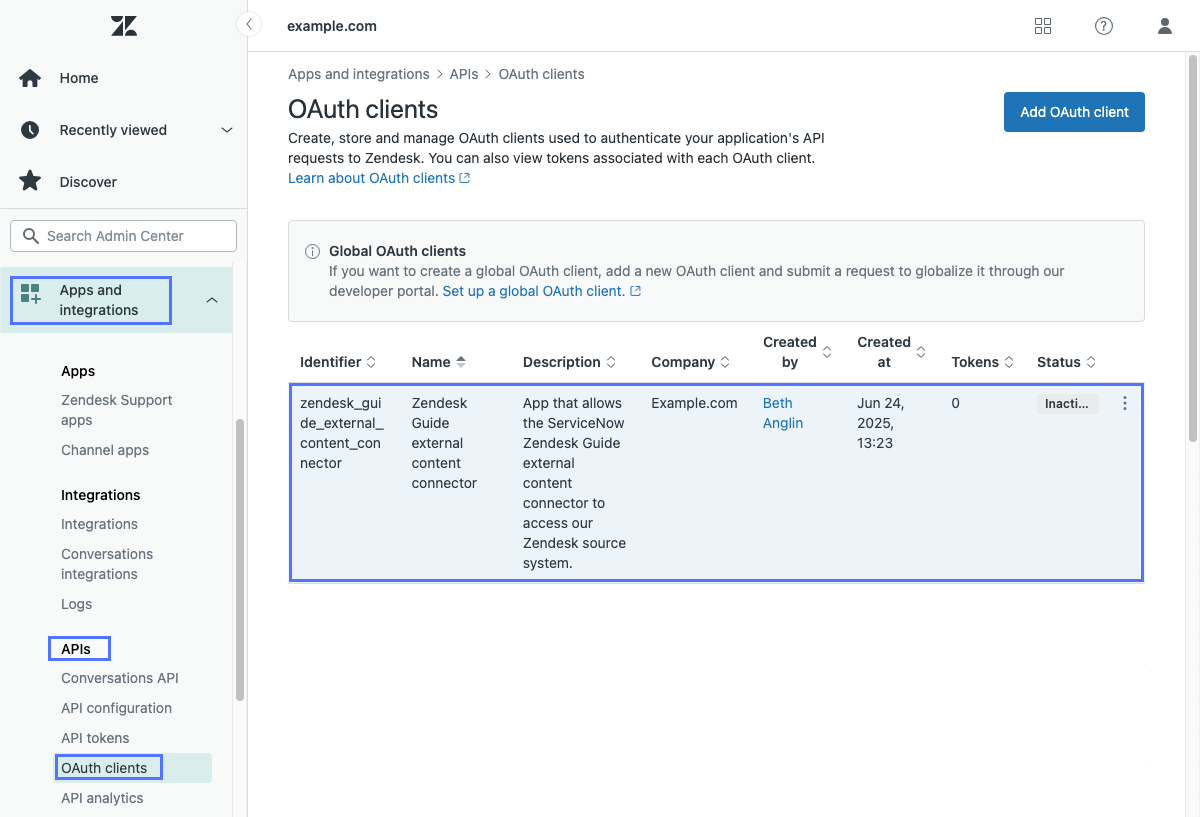Image resolution: width=1200 pixels, height=817 pixels.
Task: Open row actions three-dot menu for zendesk_guide connector
Action: 1125,403
